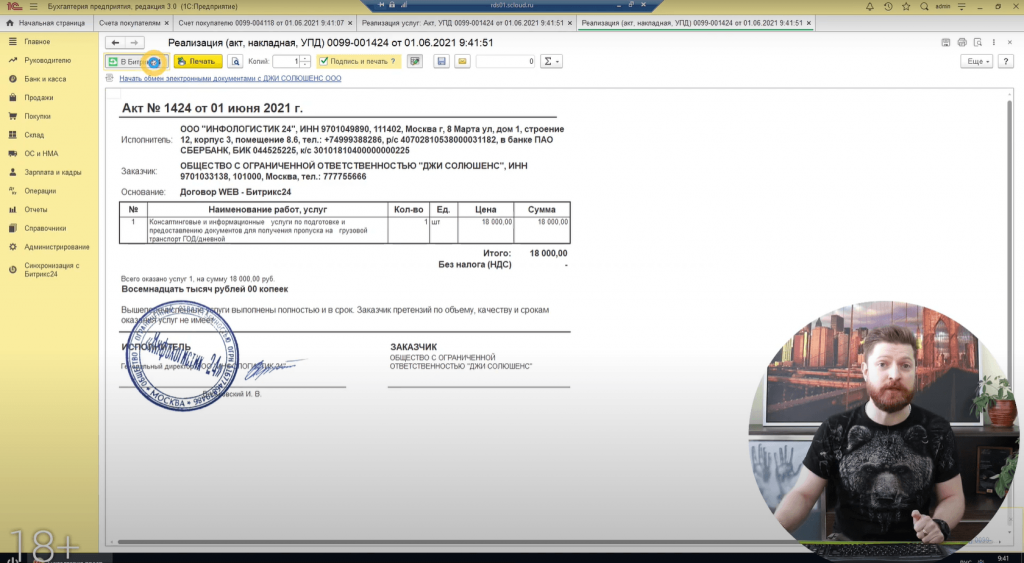
Task: Click the Копий number input field
Action: (286, 61)
